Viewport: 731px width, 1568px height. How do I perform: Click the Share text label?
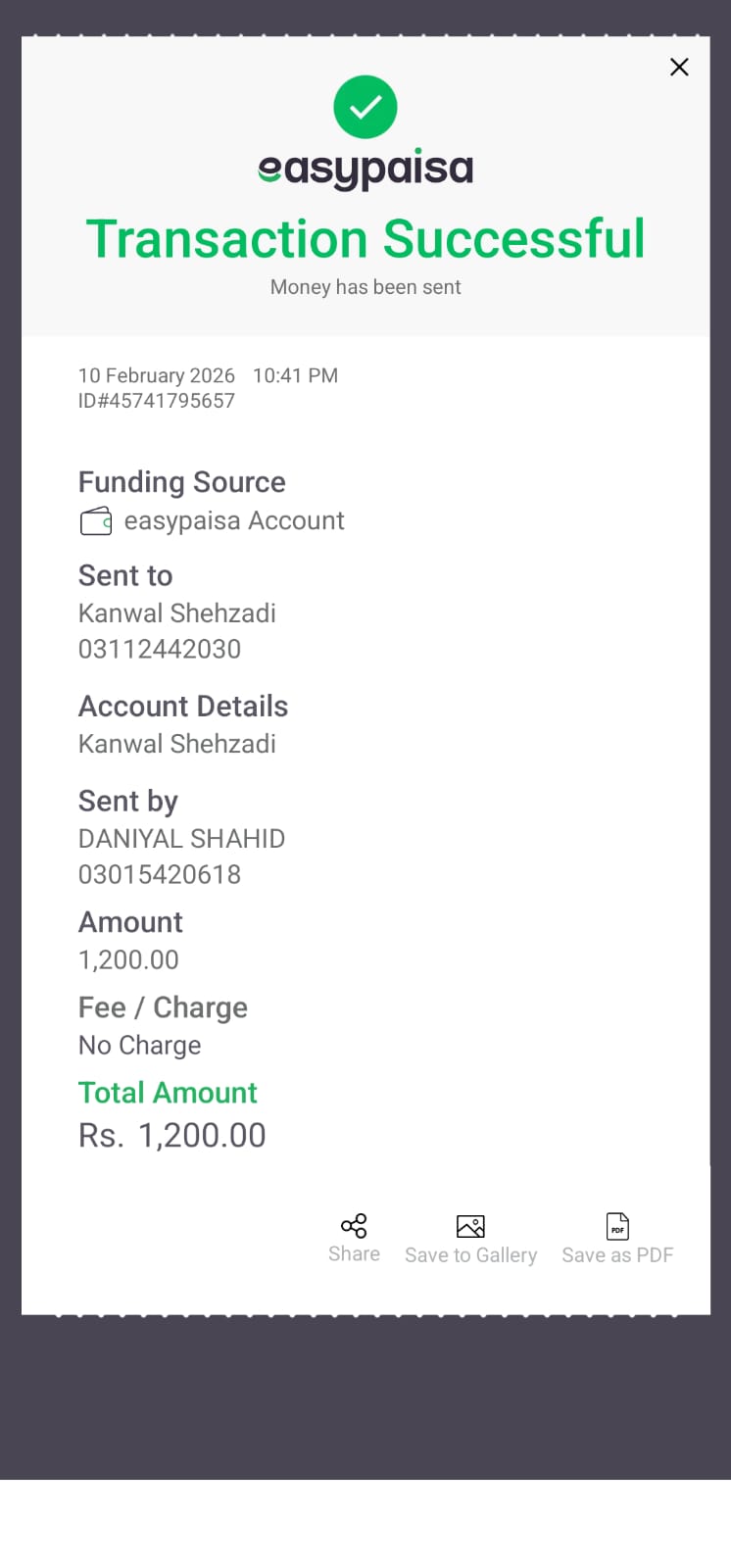[x=354, y=1253]
